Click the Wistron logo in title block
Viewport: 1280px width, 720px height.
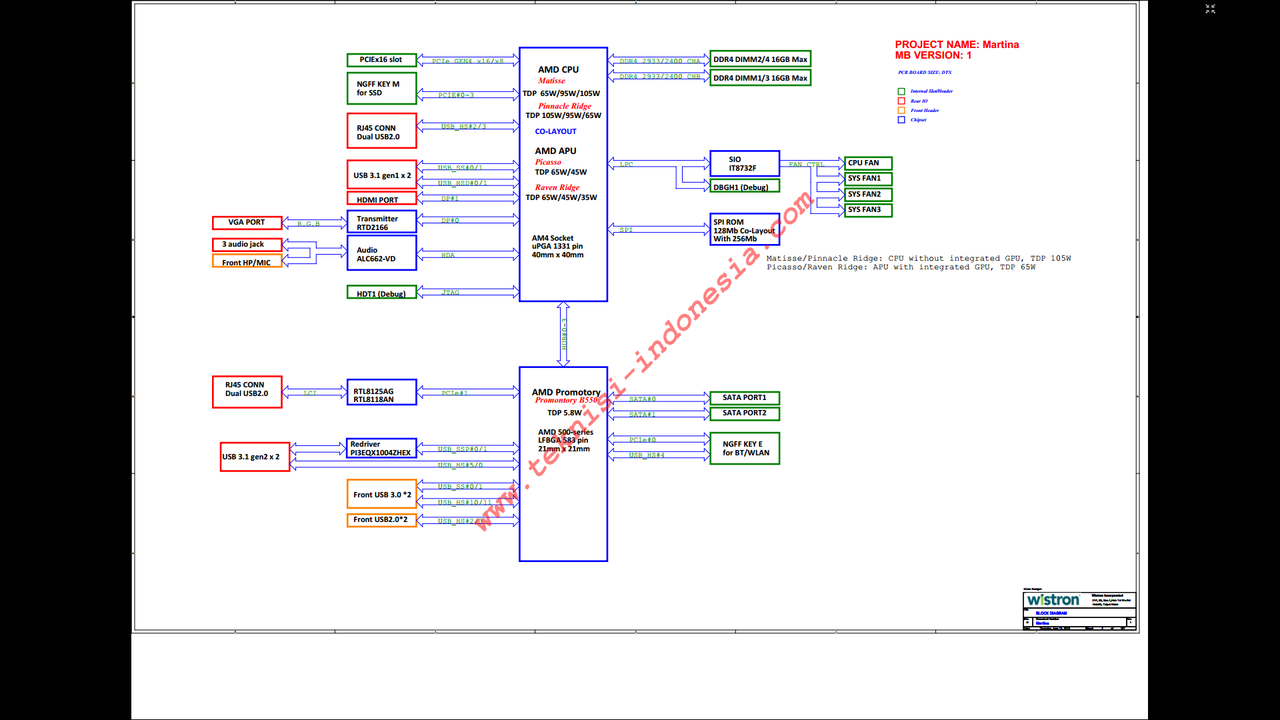1053,600
